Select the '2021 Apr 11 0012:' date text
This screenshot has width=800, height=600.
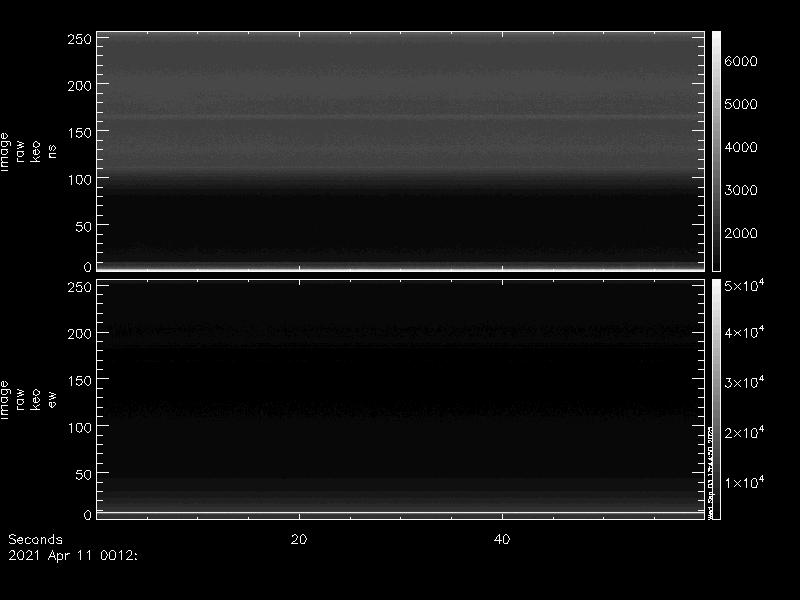point(72,553)
